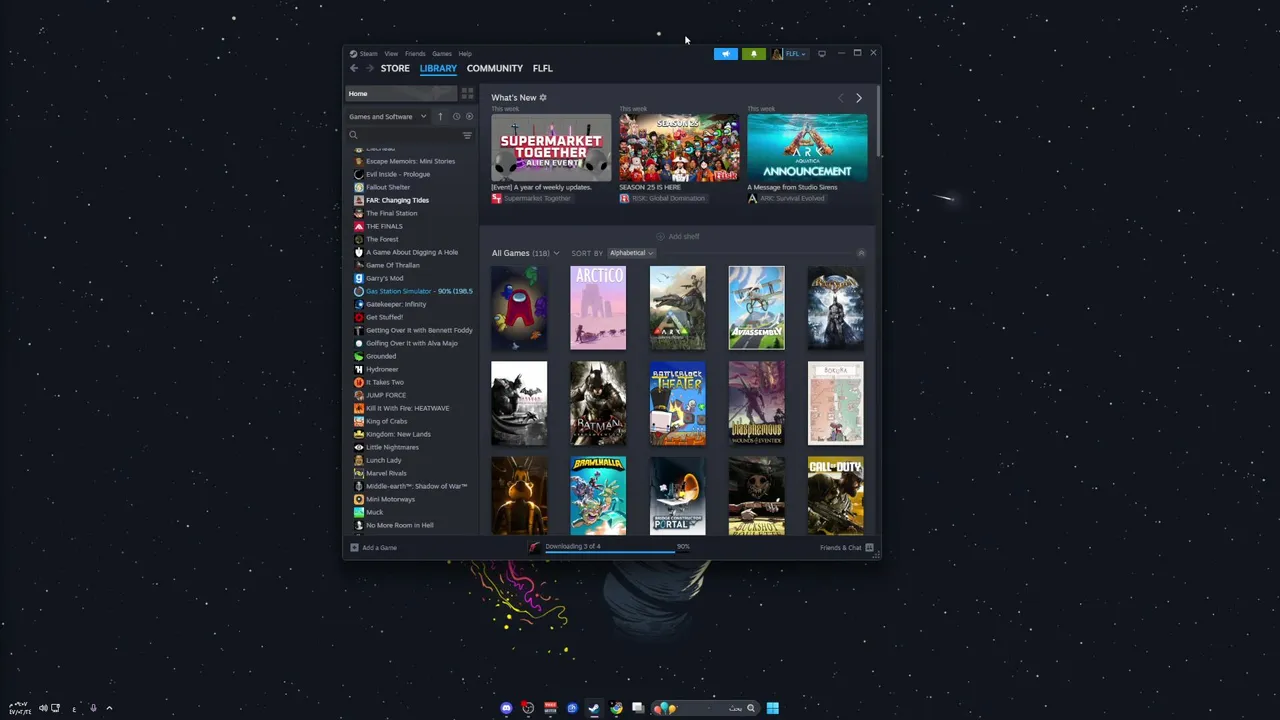
Task: Click the announcements megaphone icon
Action: click(x=726, y=54)
